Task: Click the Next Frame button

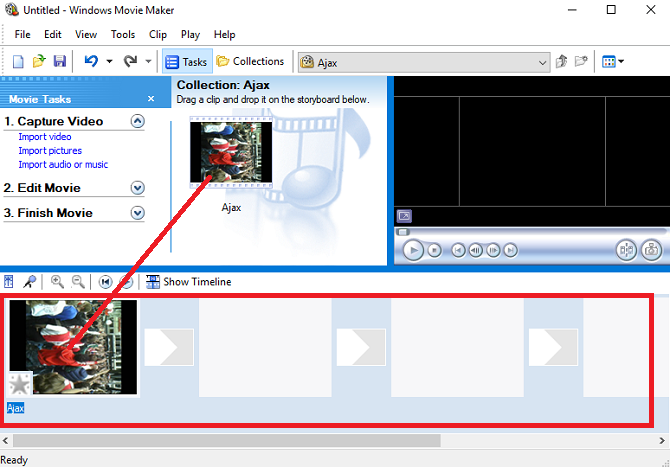Action: click(493, 250)
